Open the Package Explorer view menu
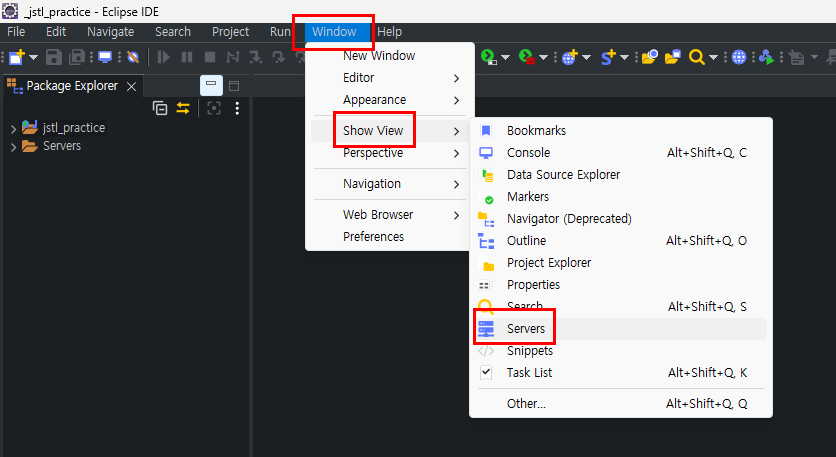The width and height of the screenshot is (836, 457). tap(237, 108)
